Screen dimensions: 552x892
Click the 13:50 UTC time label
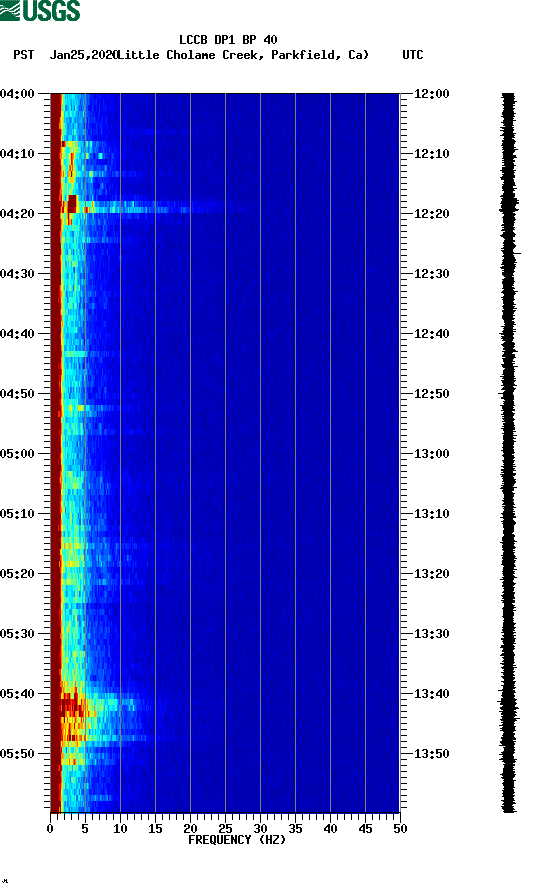[432, 754]
